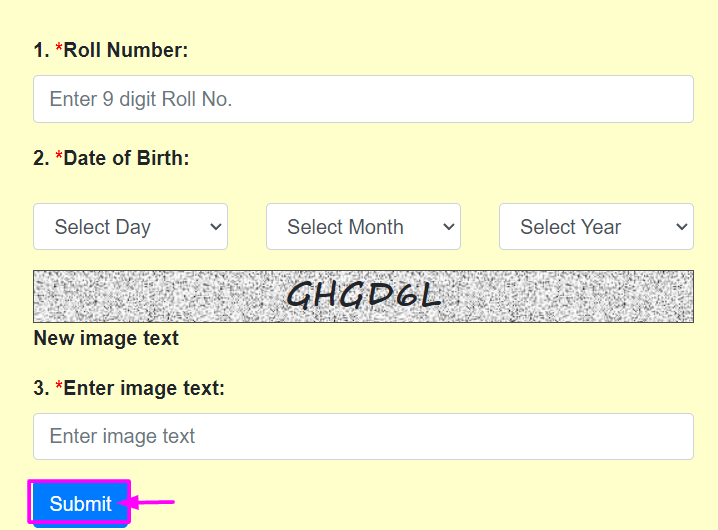Click the Enter image text label
The height and width of the screenshot is (530, 718).
[x=144, y=388]
